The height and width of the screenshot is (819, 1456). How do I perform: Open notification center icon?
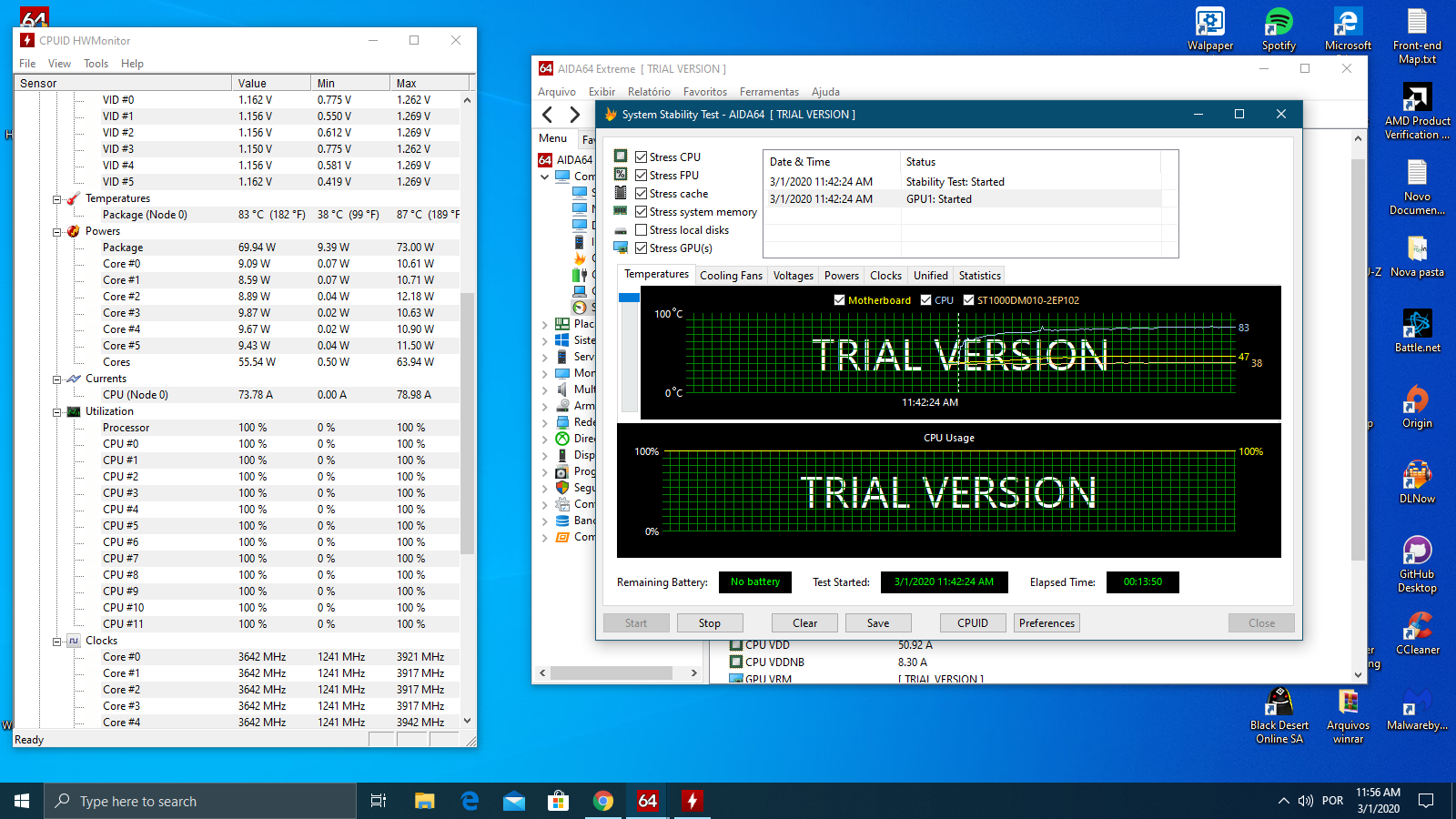1426,801
